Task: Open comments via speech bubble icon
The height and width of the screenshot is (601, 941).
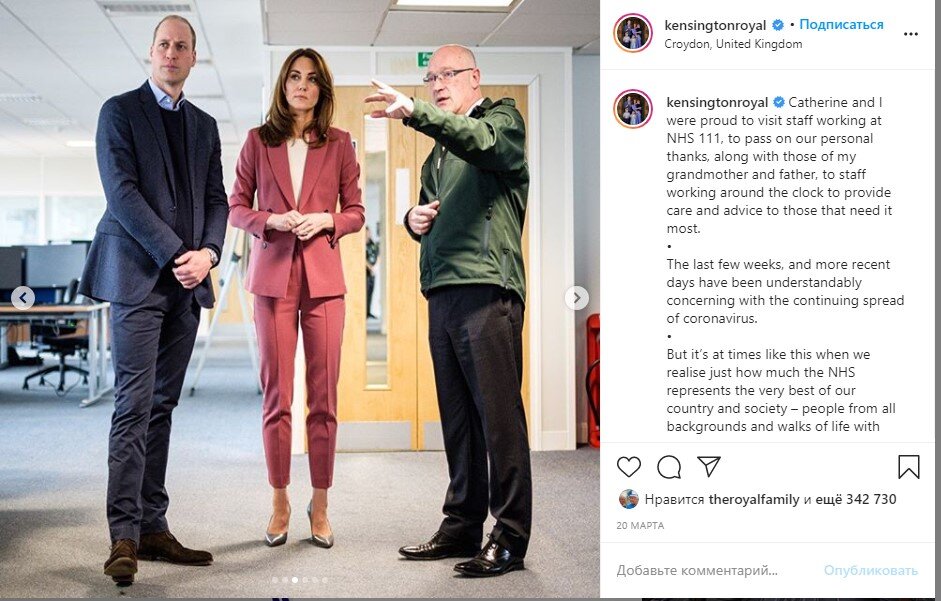Action: tap(669, 467)
